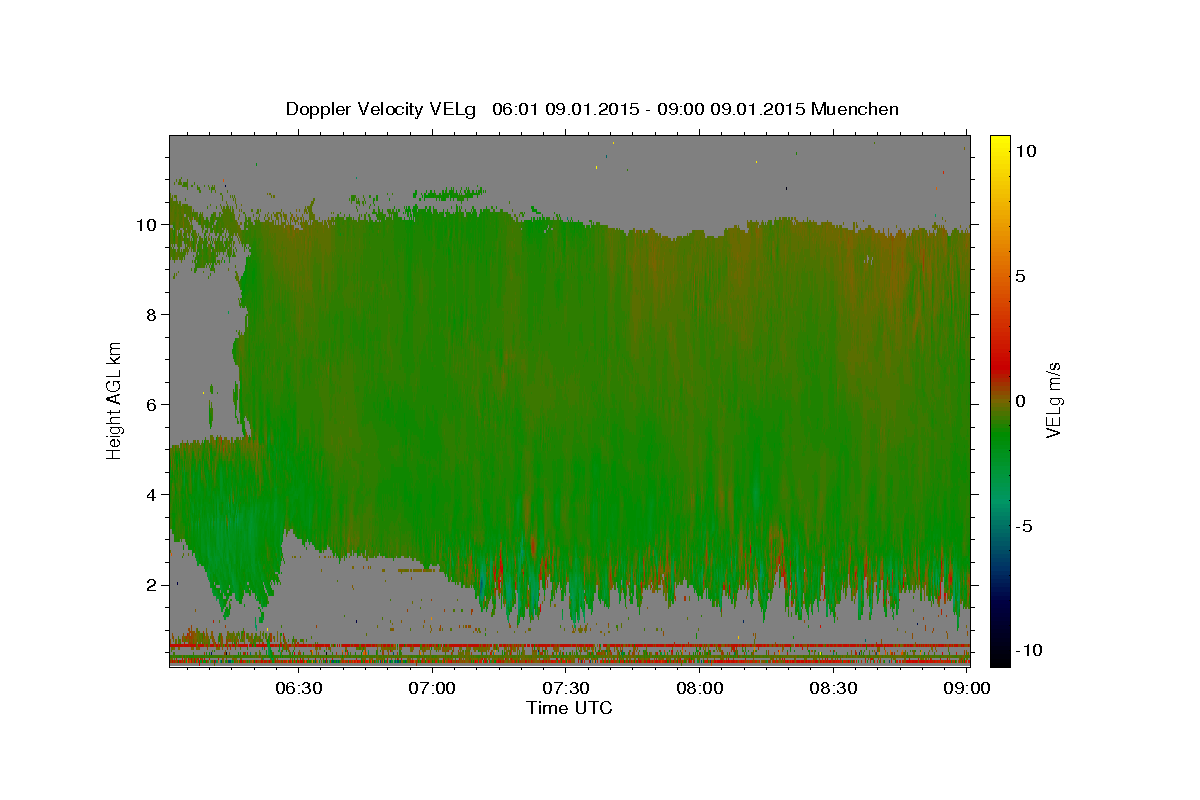1200x800 pixels.
Task: Click the height tick label 6
Action: (154, 405)
